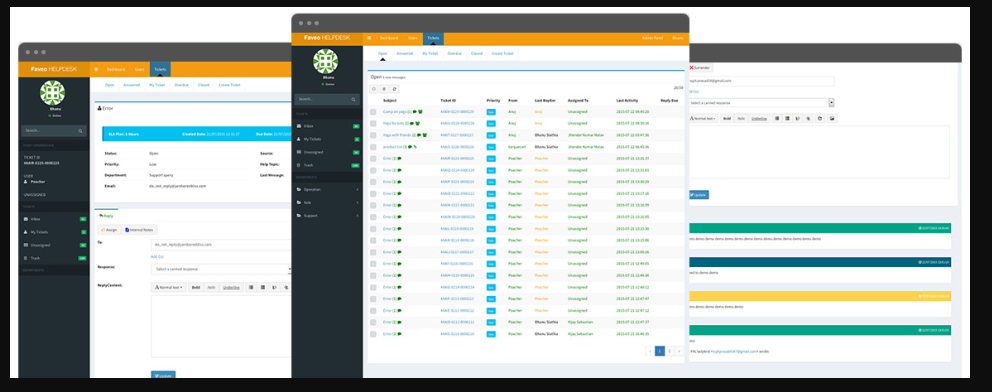Image resolution: width=992 pixels, height=392 pixels.
Task: Click the Inbox envelope icon in center sidebar
Action: pos(299,126)
